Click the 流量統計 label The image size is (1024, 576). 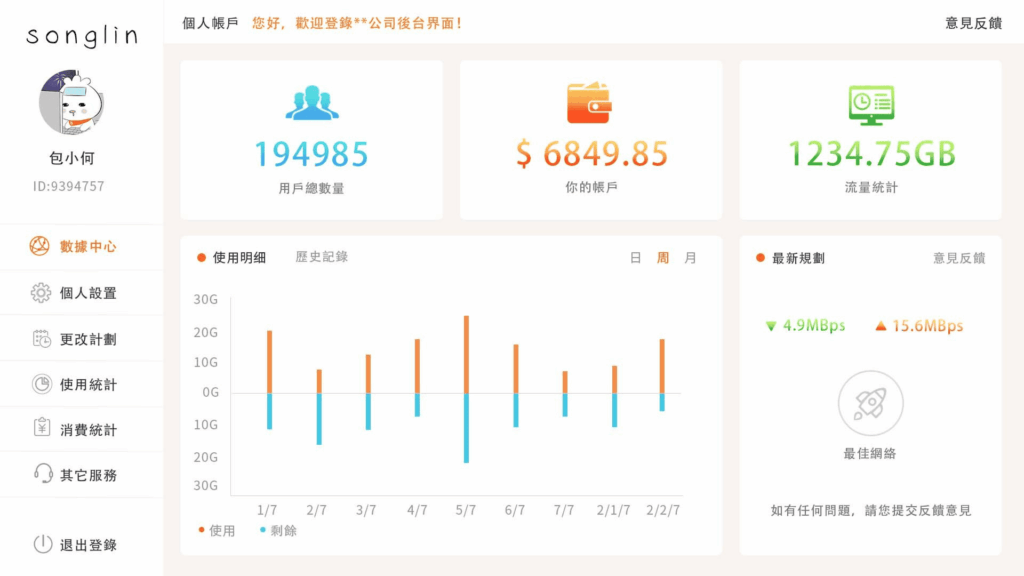[x=871, y=187]
